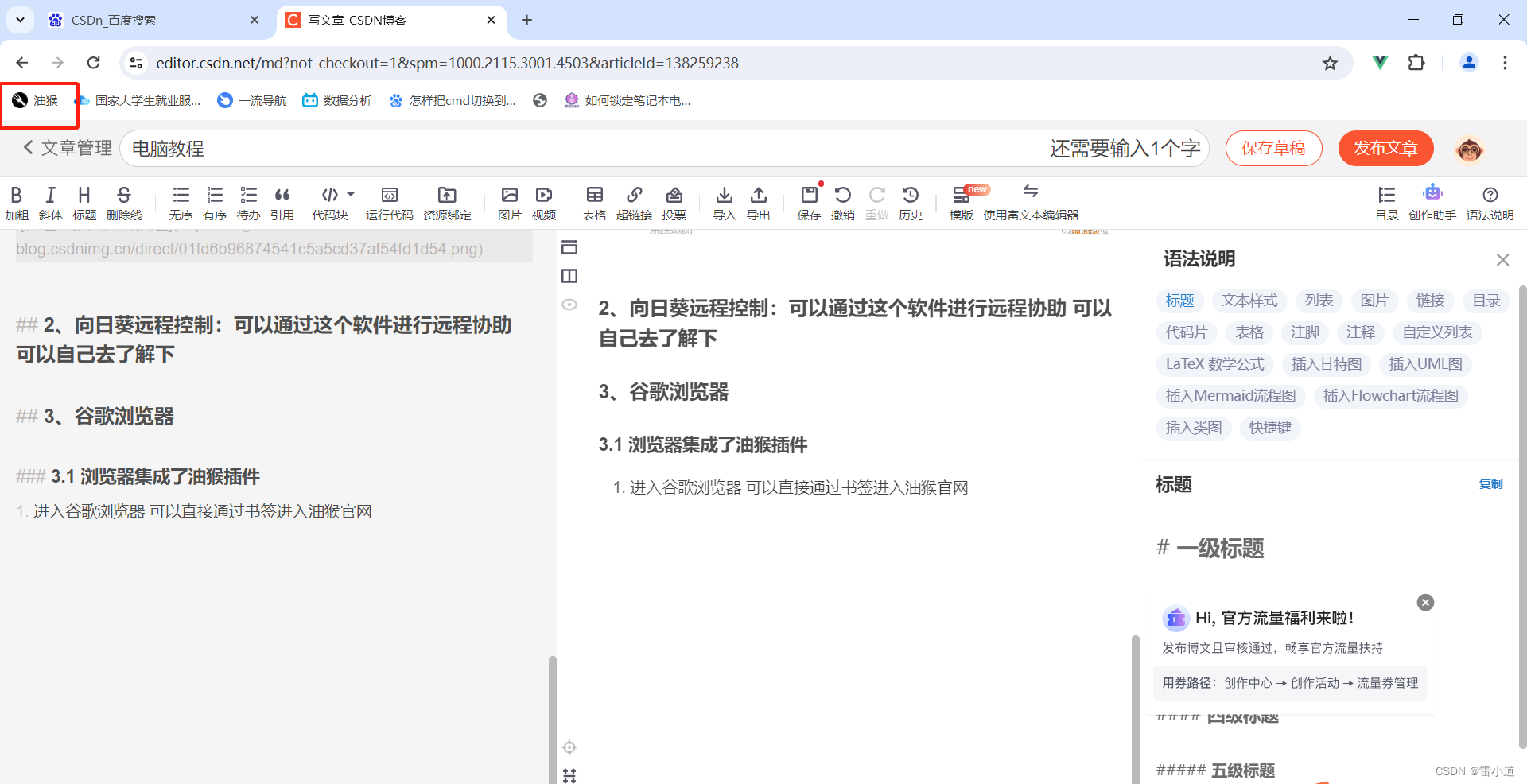Switch to split-pane layout icon
The image size is (1527, 784).
click(569, 276)
